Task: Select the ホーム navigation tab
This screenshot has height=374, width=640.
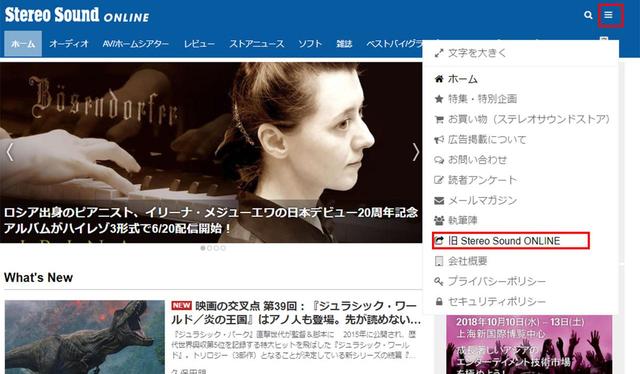Action: click(23, 43)
